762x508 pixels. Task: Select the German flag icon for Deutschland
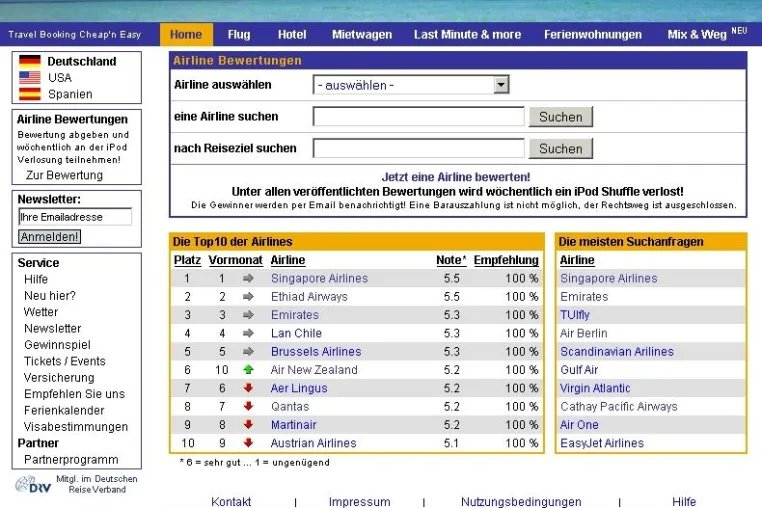point(30,61)
